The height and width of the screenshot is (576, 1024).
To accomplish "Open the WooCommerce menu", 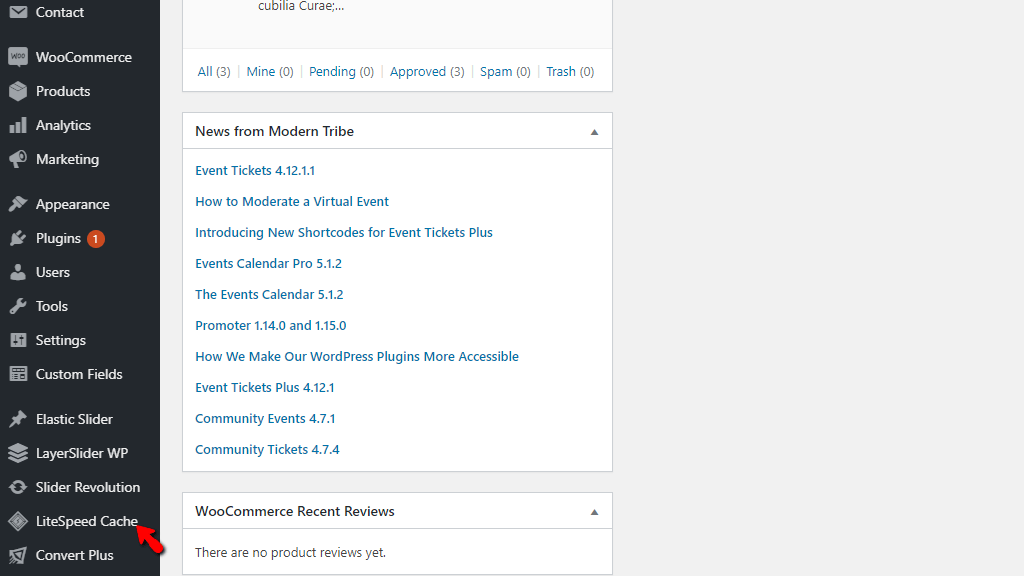I will (x=84, y=57).
